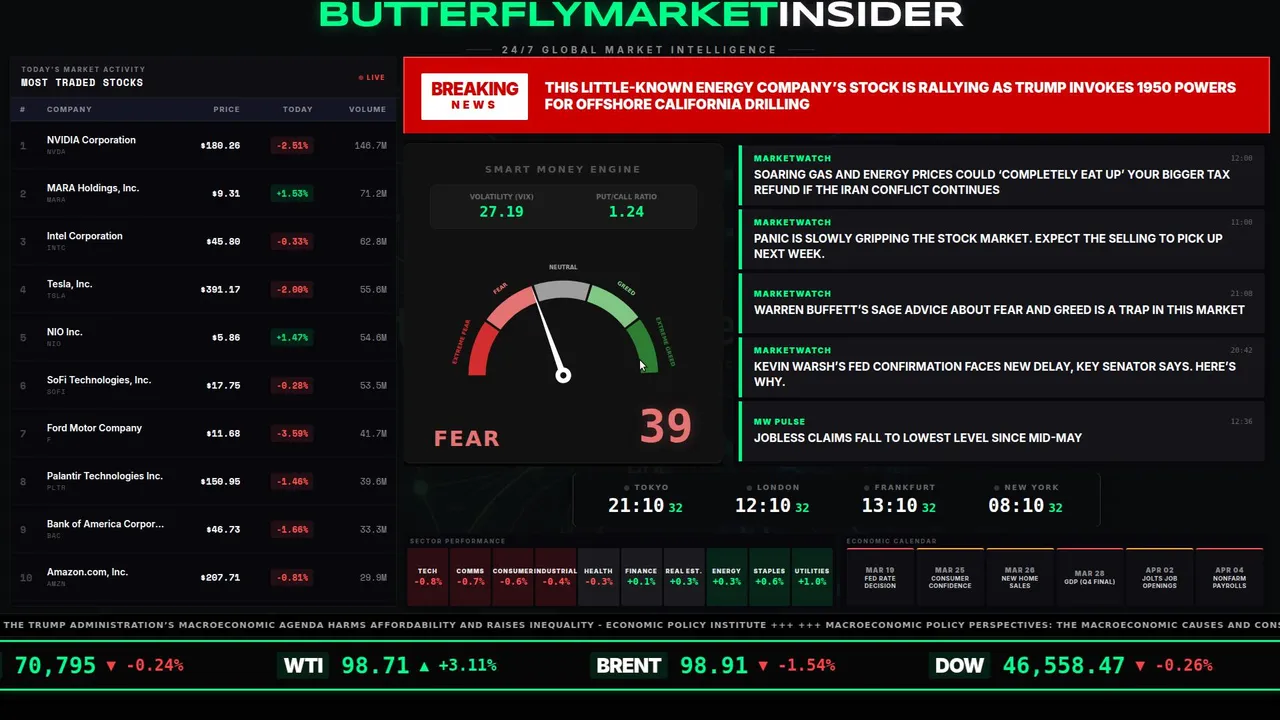This screenshot has height=720, width=1280.
Task: Click the BRENT price in the ticker
Action: point(714,665)
